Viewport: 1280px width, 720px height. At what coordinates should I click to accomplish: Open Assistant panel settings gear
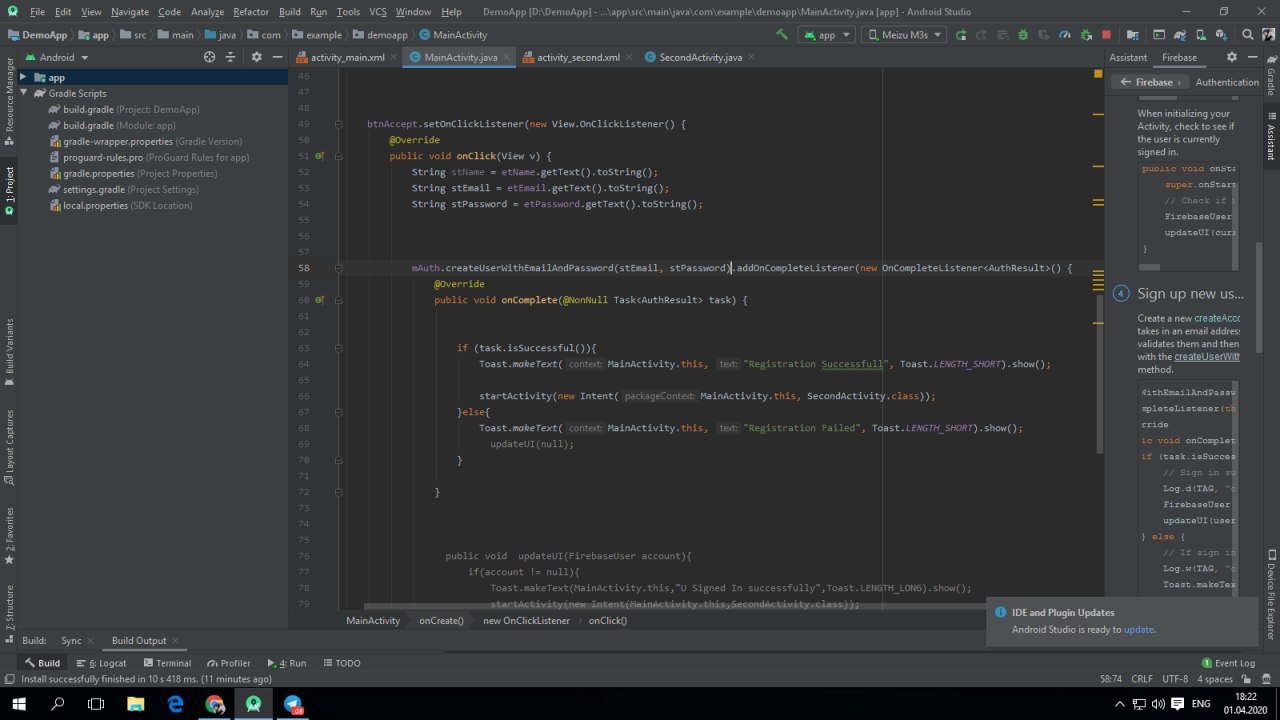tap(1231, 57)
